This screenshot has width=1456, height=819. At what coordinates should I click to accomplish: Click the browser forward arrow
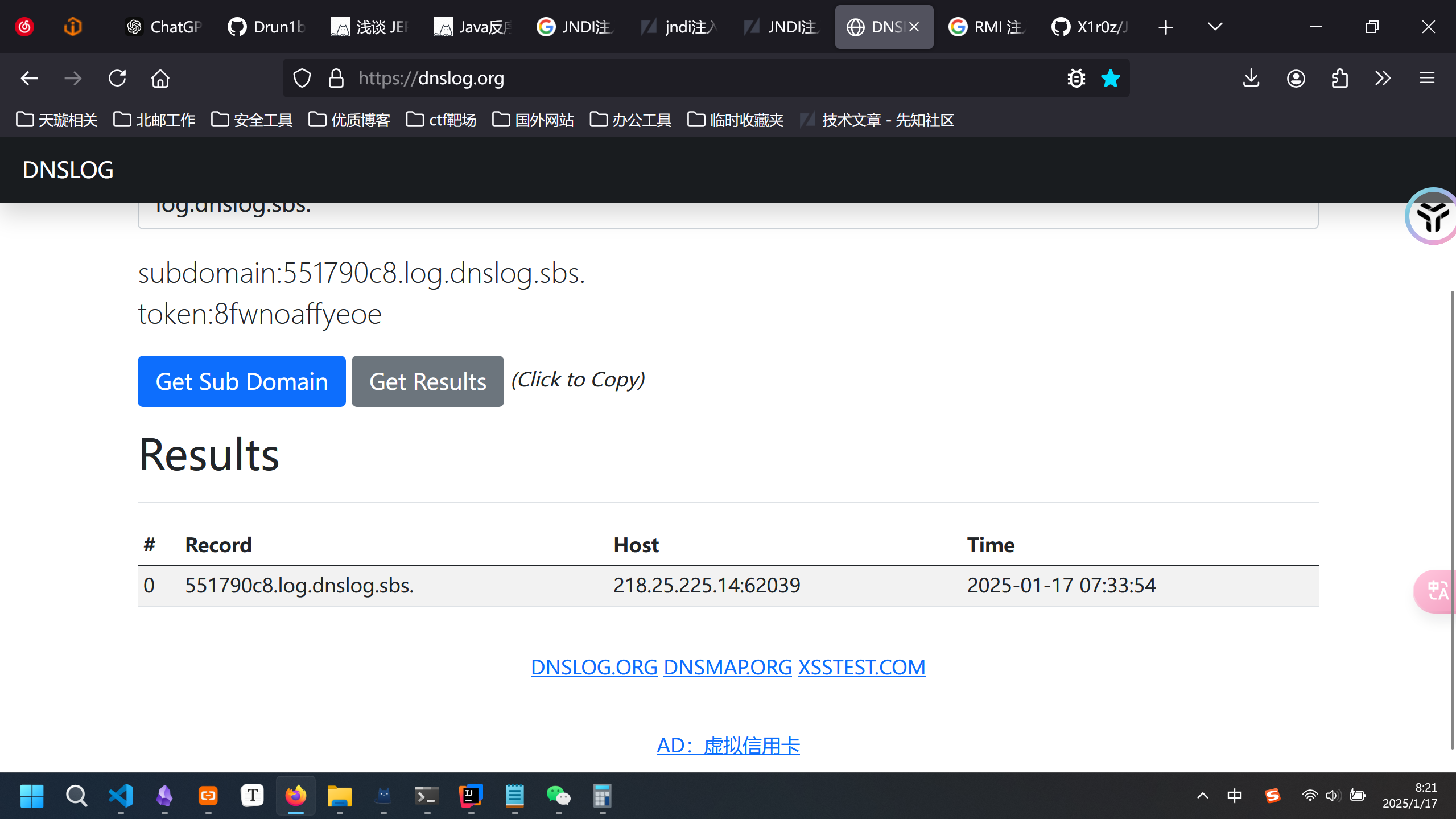73,78
